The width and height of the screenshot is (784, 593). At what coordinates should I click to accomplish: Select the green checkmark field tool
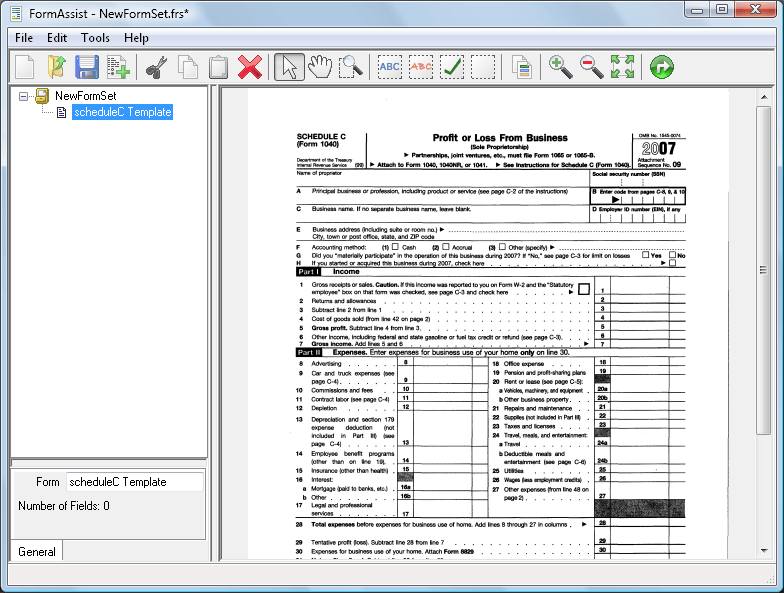(x=452, y=67)
